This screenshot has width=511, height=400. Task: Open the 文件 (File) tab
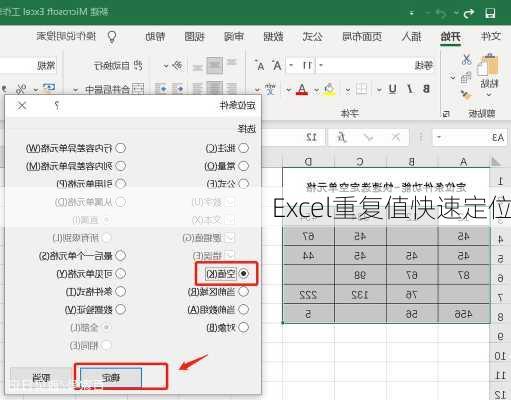(x=491, y=36)
